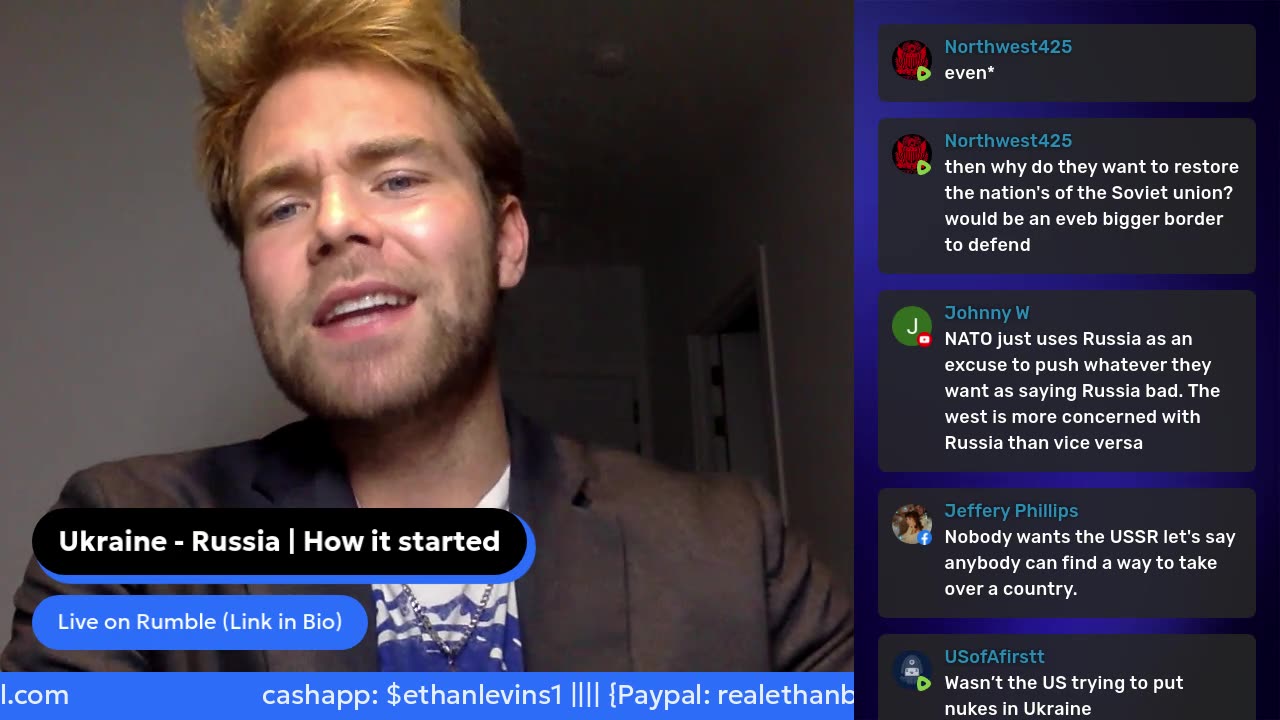Click Johnny W's green J avatar

[911, 326]
